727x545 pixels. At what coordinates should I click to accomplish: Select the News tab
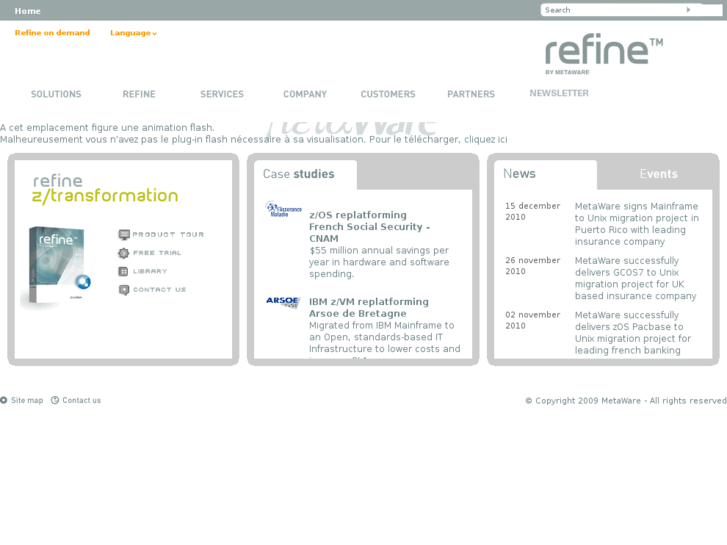(x=519, y=173)
